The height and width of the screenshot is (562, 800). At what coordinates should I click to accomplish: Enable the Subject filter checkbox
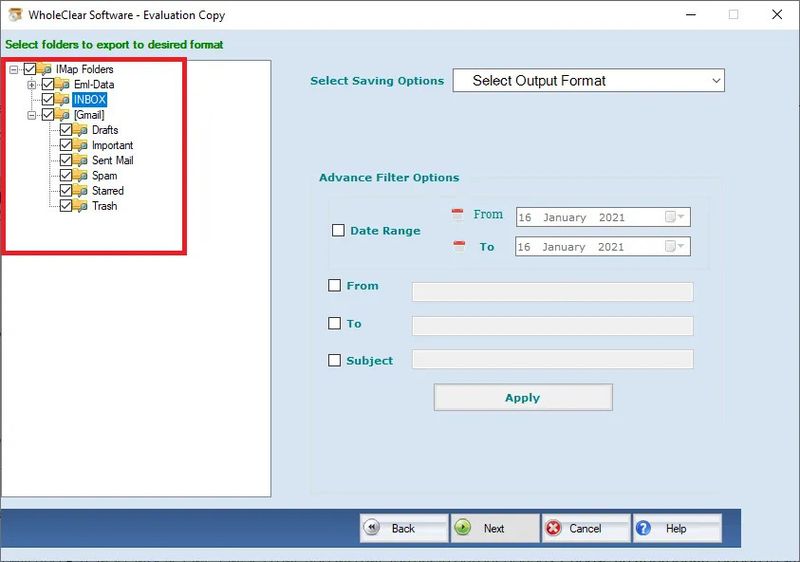334,361
